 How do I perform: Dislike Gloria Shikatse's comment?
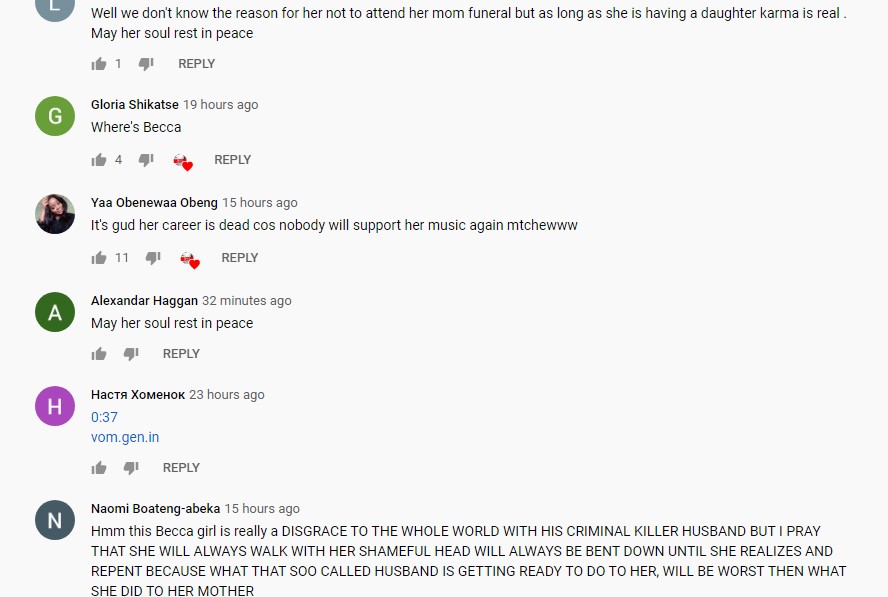click(146, 160)
